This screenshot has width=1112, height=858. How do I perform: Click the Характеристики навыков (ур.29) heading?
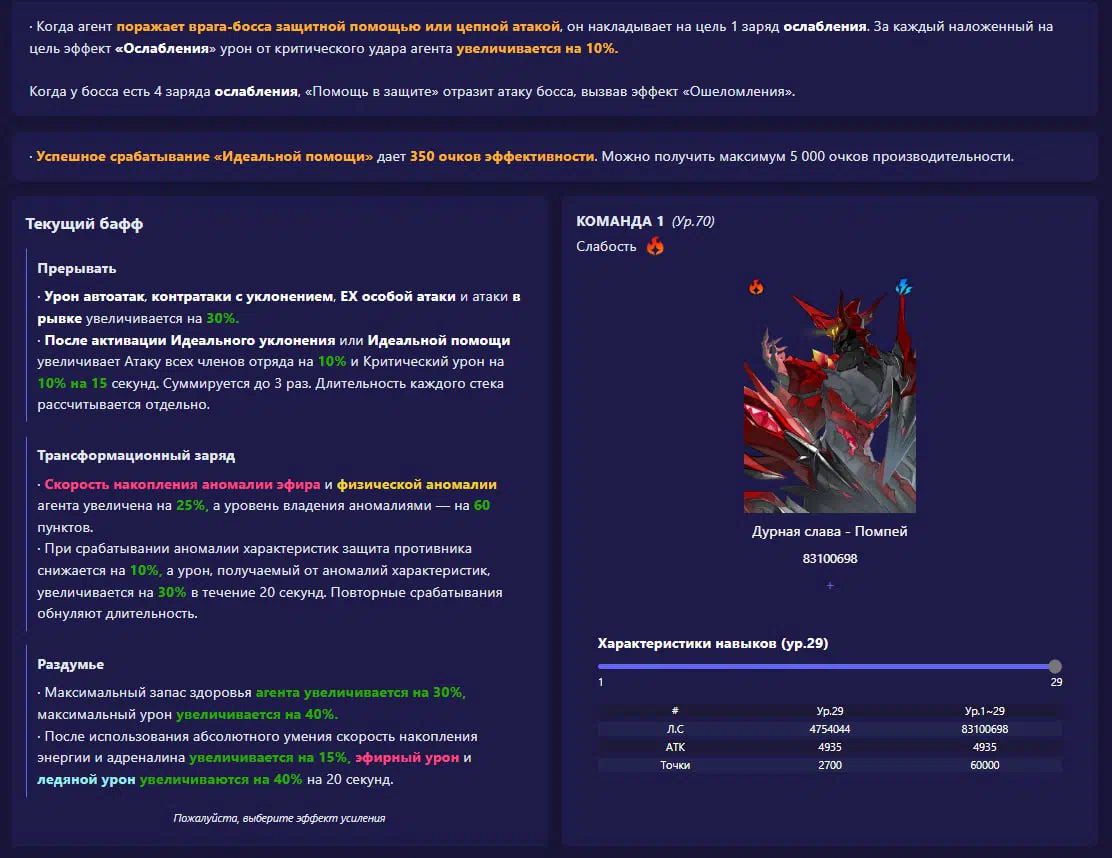(x=713, y=643)
